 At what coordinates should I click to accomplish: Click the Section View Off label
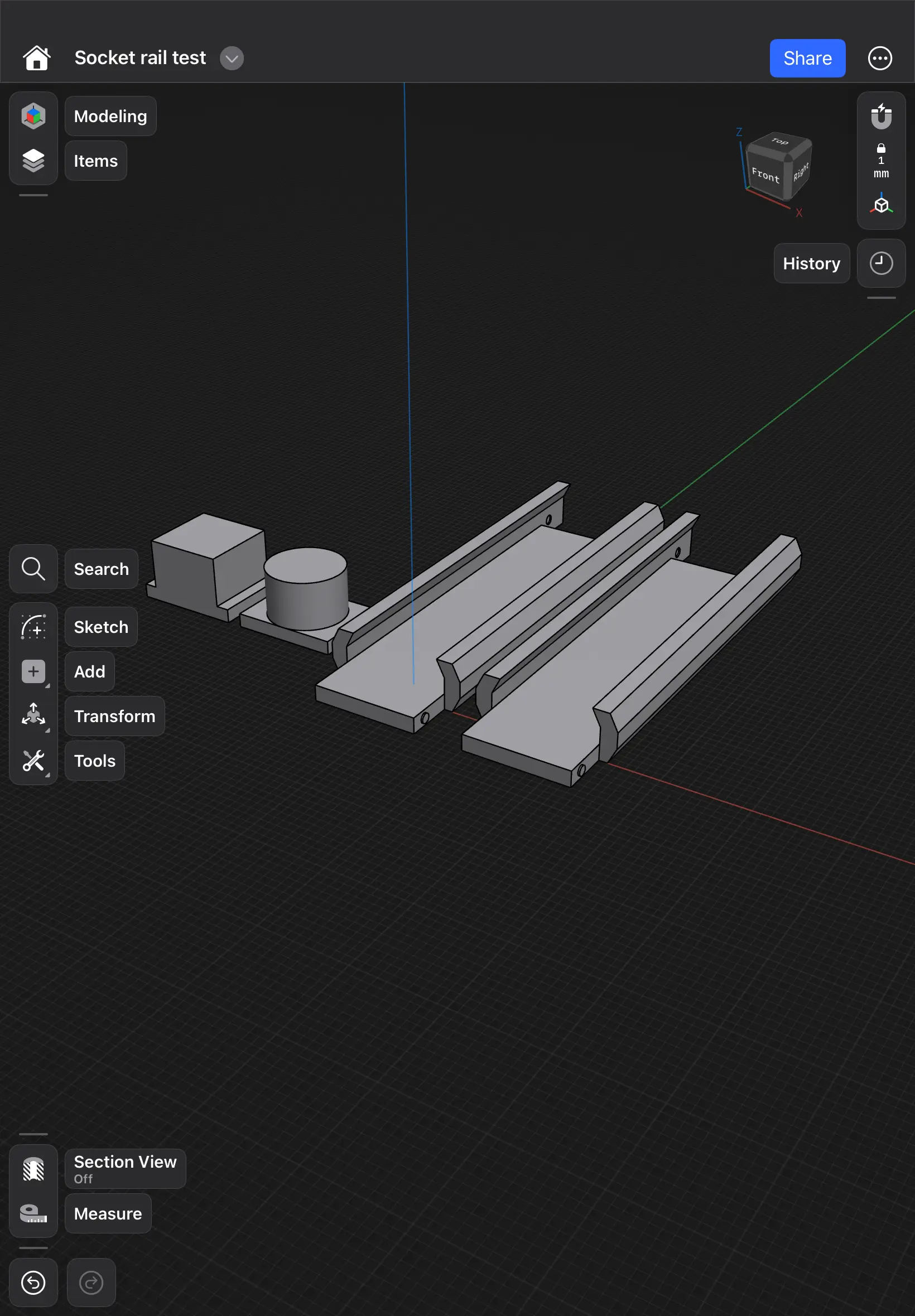125,1169
